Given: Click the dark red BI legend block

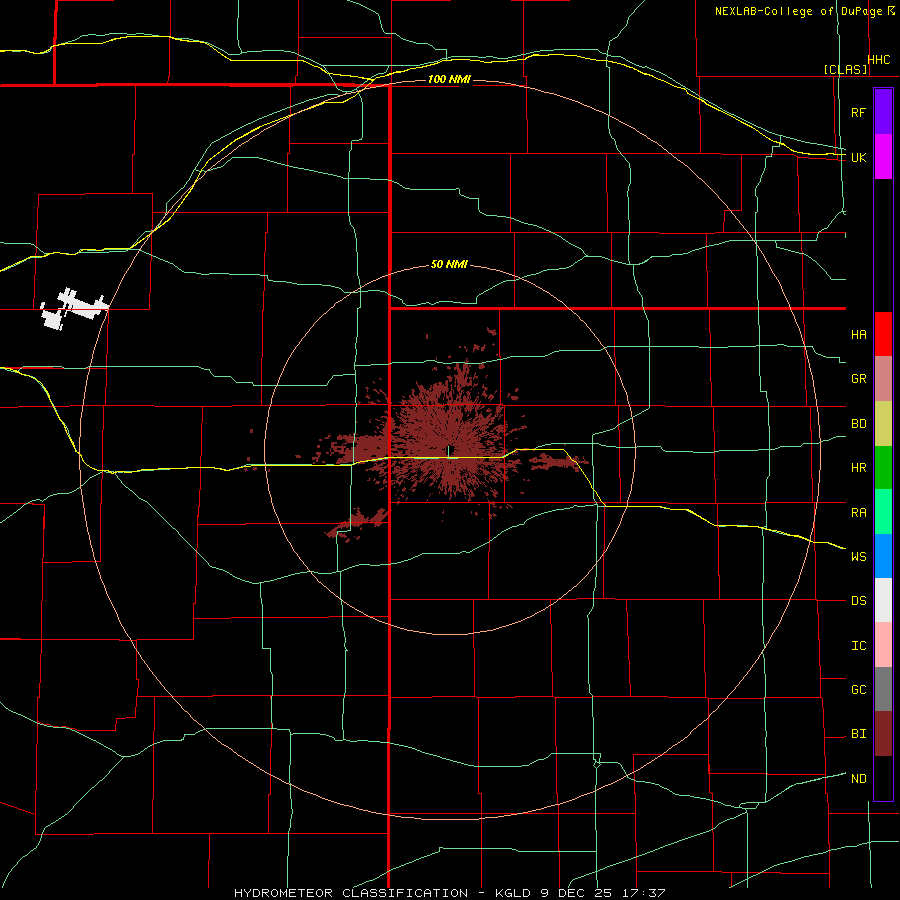Looking at the screenshot, I should coord(883,734).
